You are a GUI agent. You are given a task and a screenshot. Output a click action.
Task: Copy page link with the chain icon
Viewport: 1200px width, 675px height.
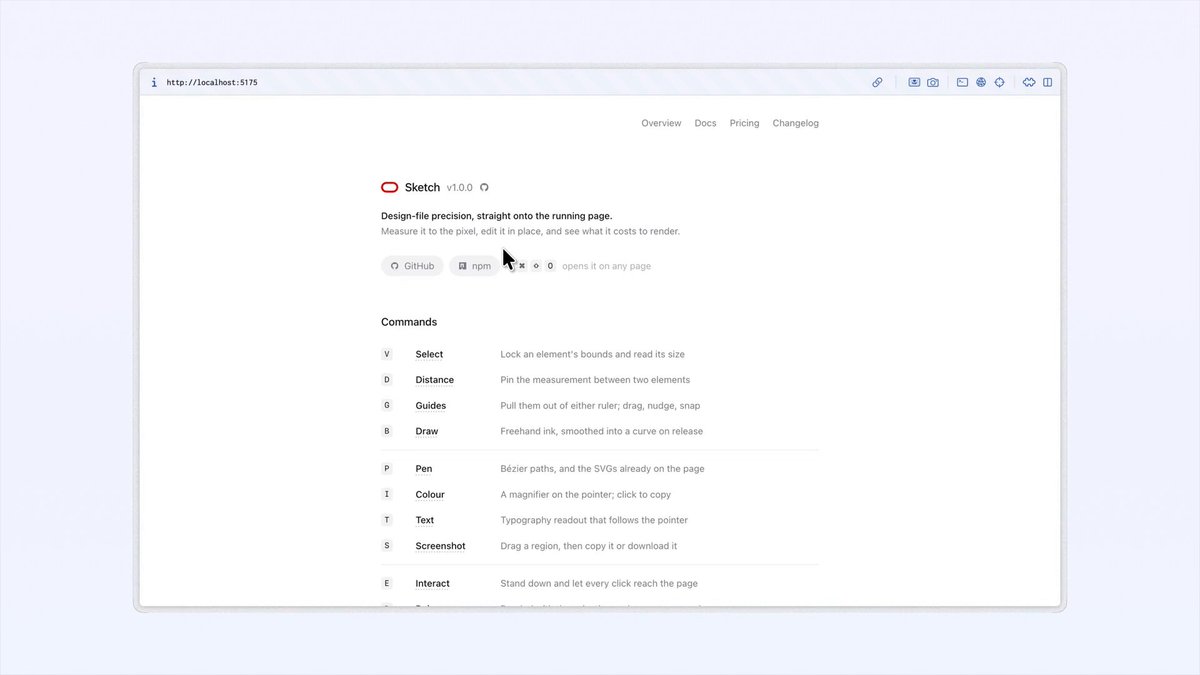[x=877, y=83]
